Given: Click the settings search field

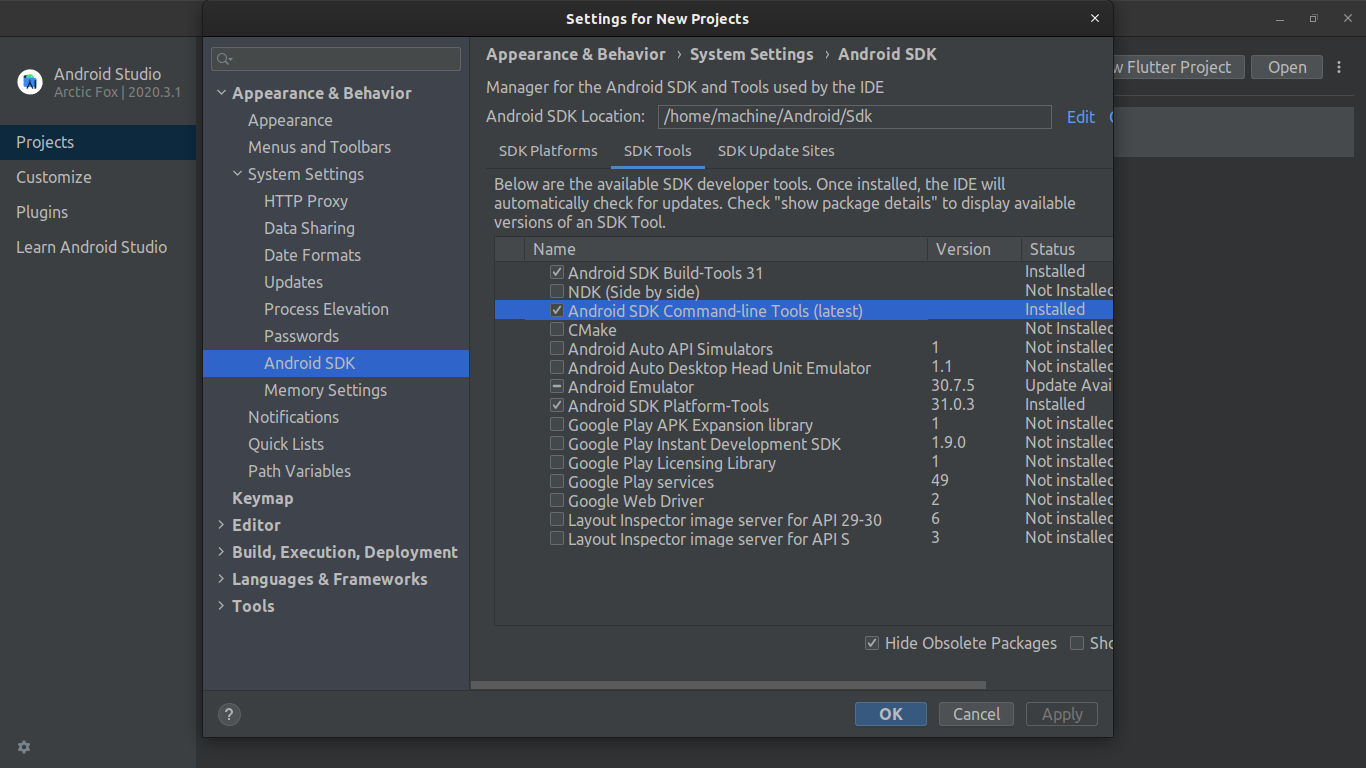Looking at the screenshot, I should coord(336,59).
